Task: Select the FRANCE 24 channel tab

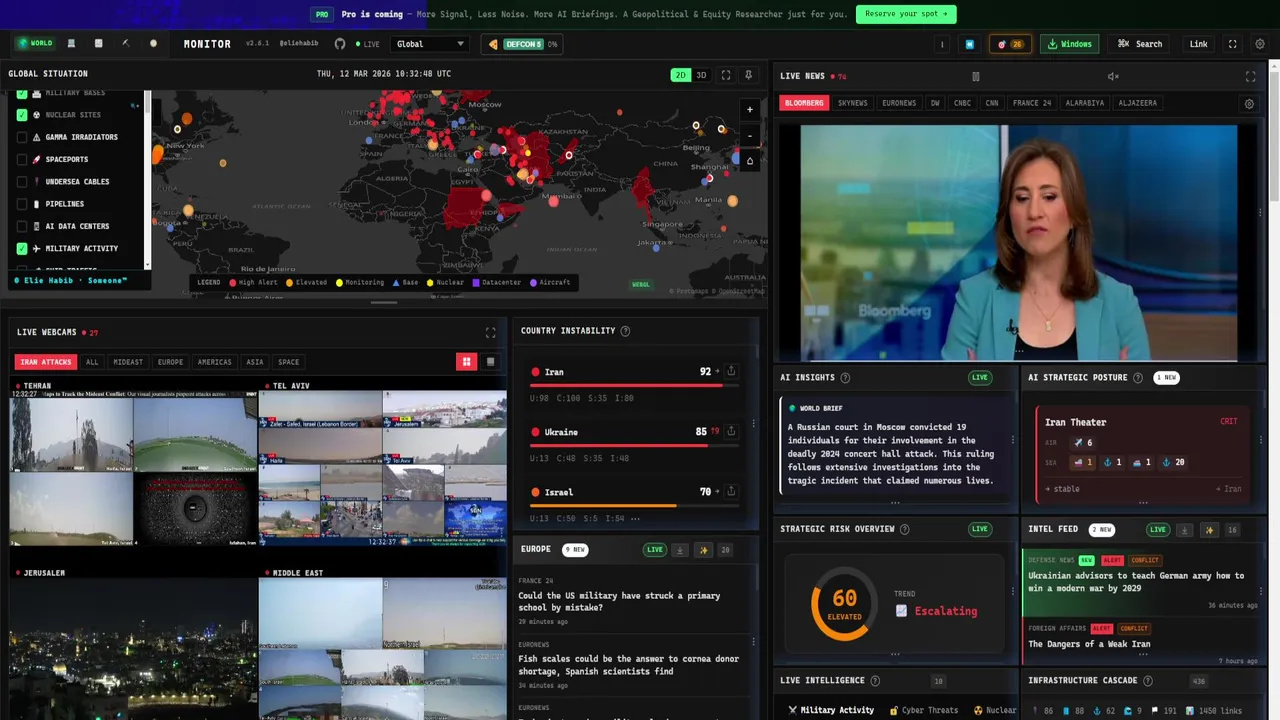Action: pos(1032,103)
